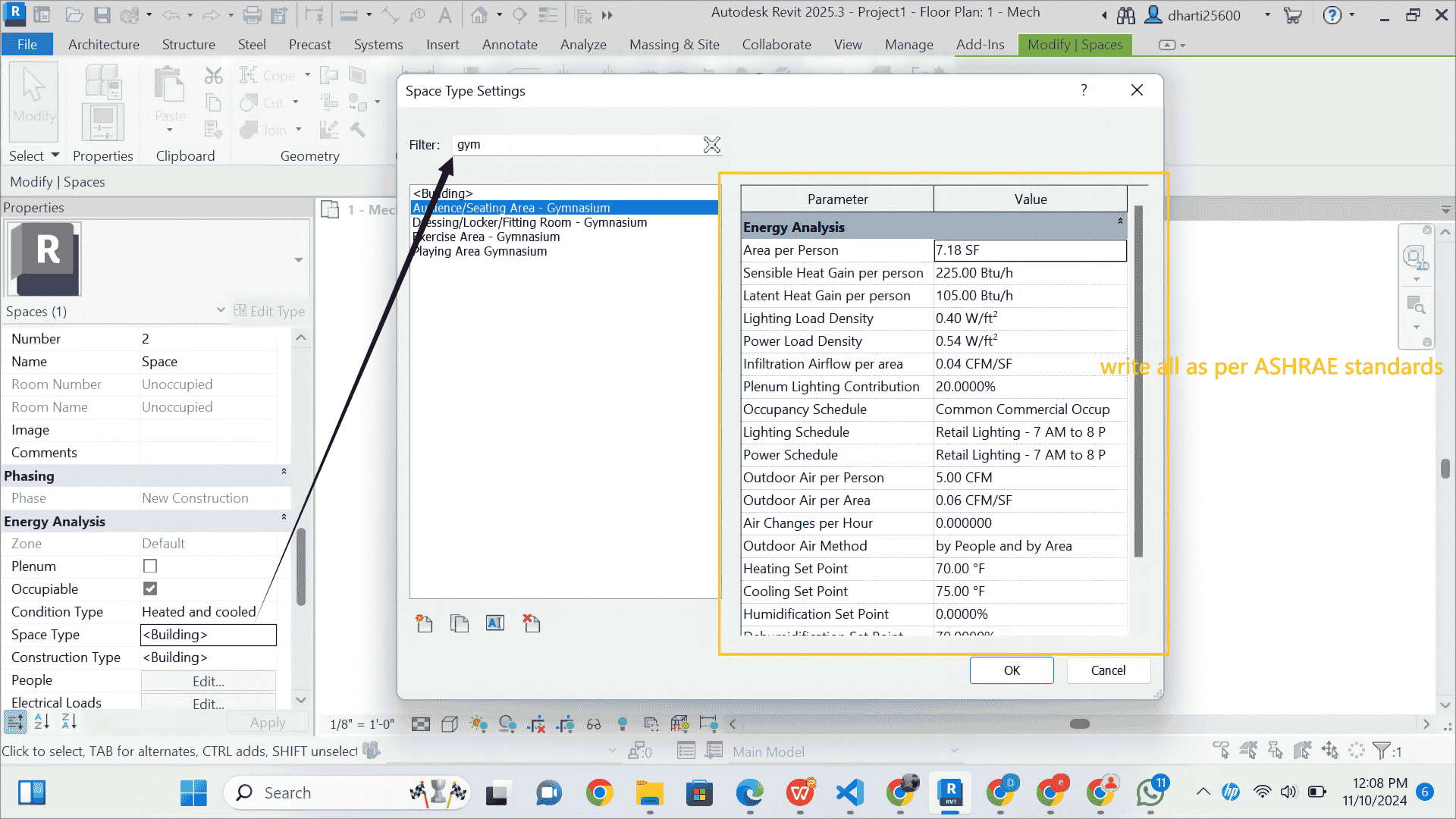This screenshot has height=819, width=1456.
Task: Duplicate the selected space type
Action: tap(460, 623)
